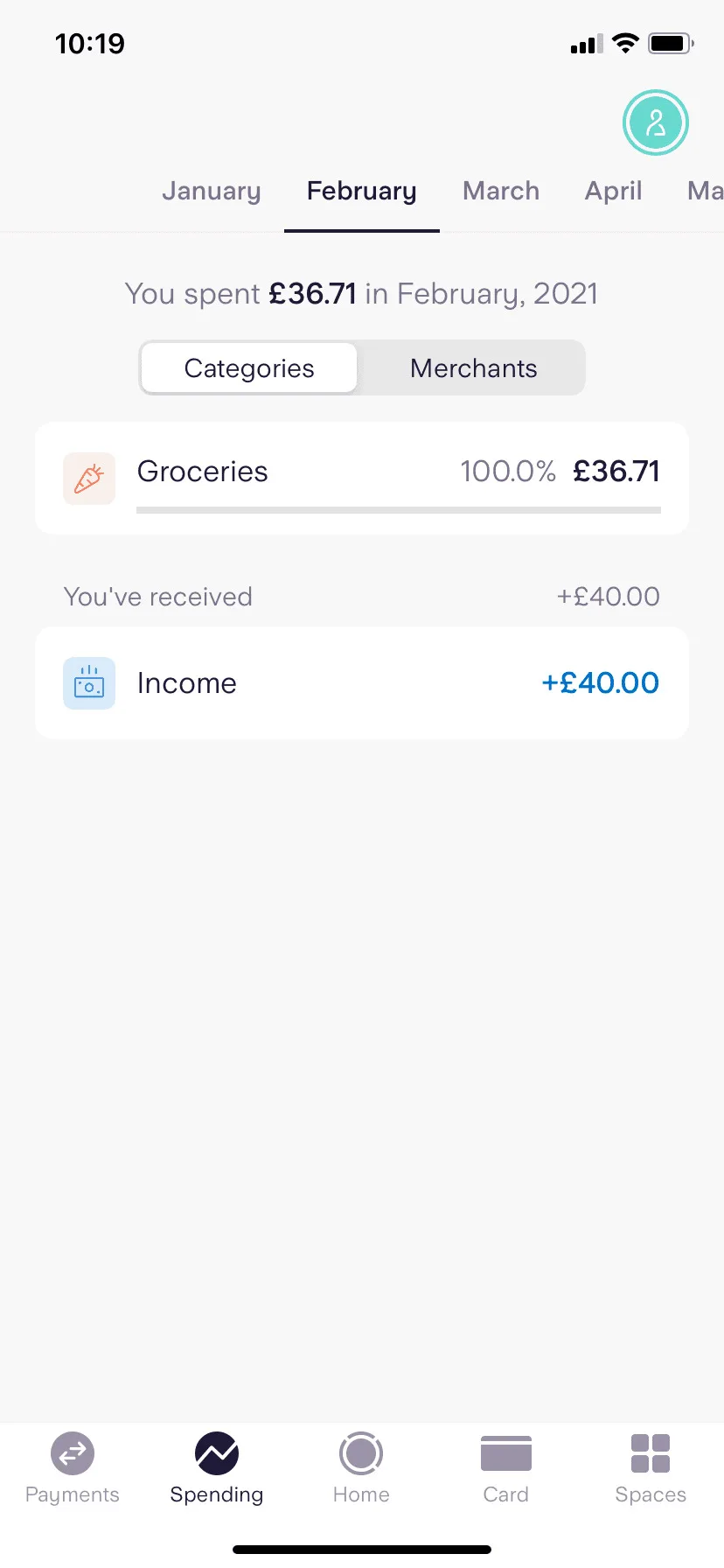Switch to the March month tab

tap(501, 191)
